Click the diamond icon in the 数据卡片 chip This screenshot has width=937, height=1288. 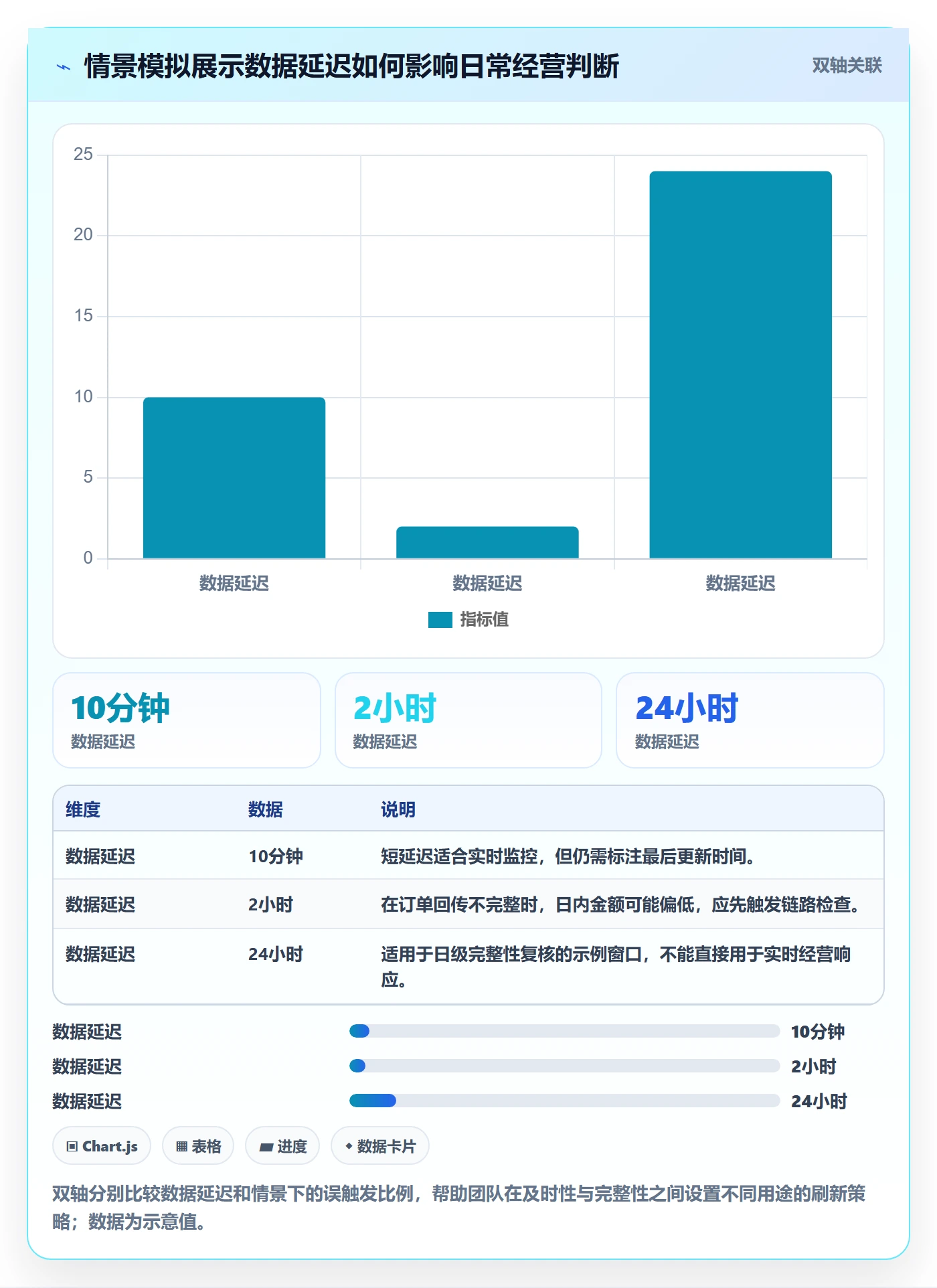pos(349,1146)
